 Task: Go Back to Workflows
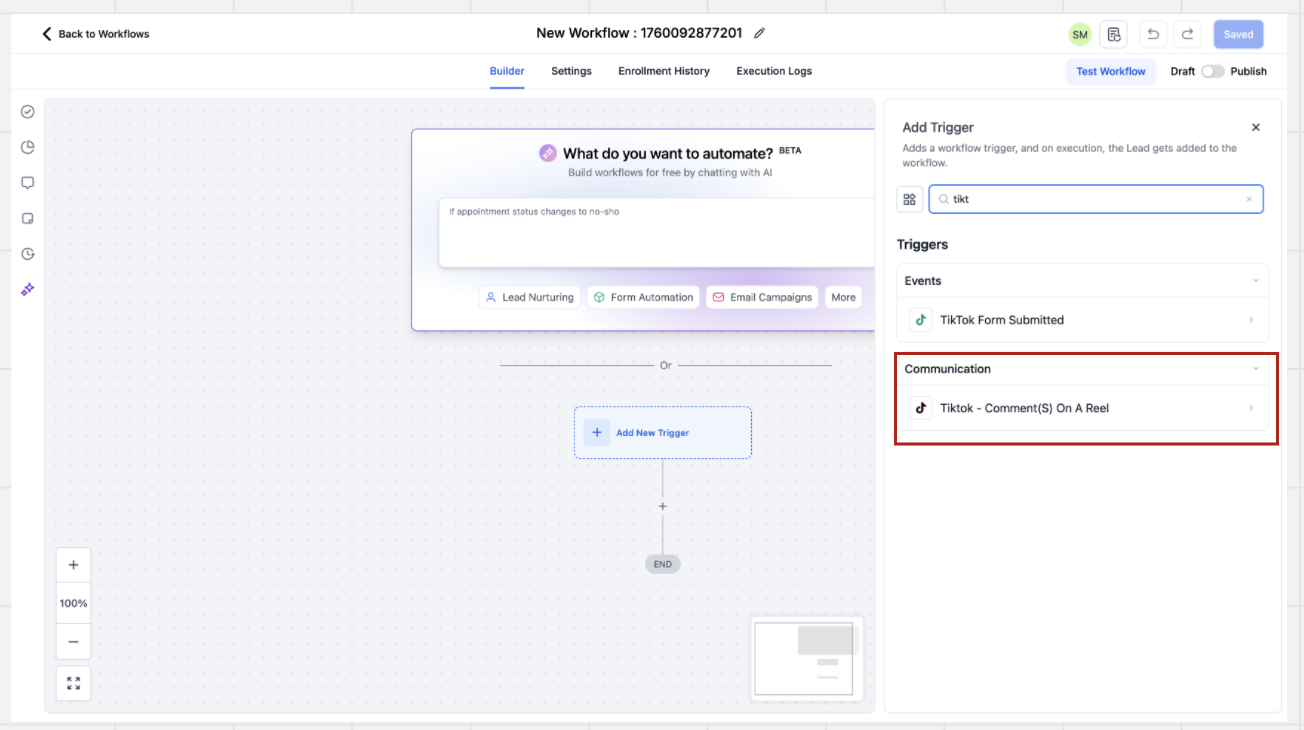tap(95, 34)
